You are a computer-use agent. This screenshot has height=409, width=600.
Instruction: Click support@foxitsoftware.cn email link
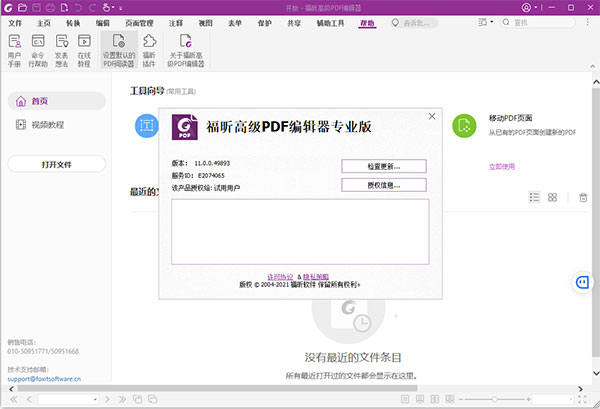point(44,379)
